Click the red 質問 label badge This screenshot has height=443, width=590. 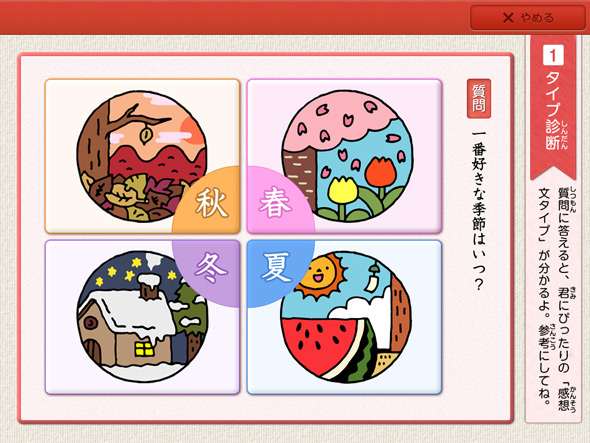[479, 99]
